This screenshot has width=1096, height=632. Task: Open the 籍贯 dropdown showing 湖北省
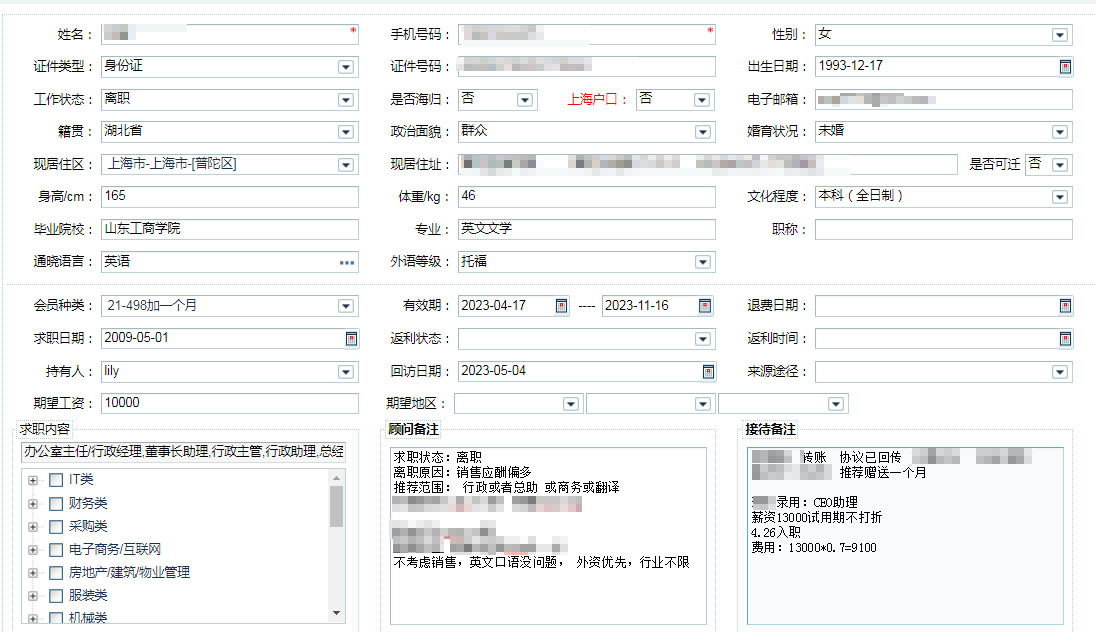click(345, 132)
